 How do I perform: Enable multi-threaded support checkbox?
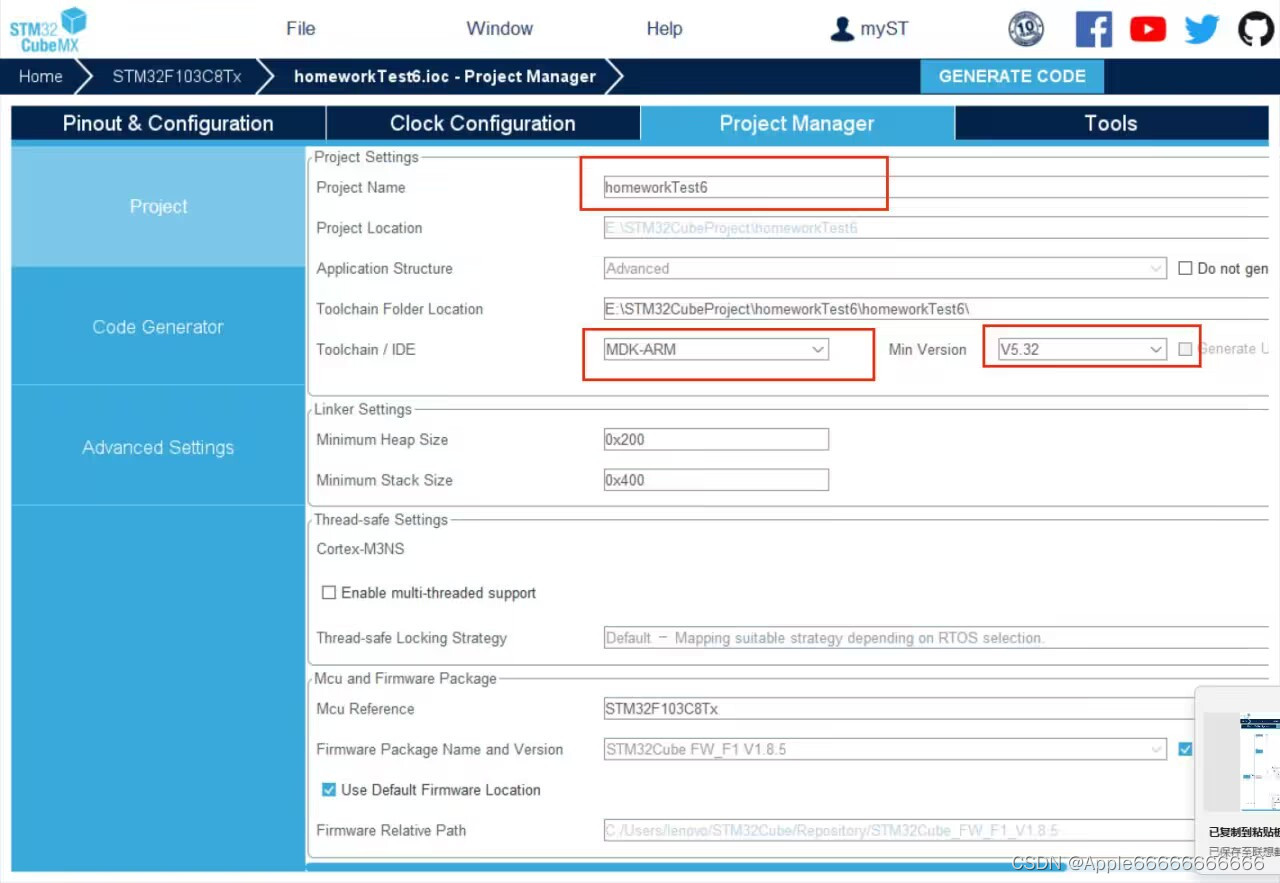click(328, 593)
